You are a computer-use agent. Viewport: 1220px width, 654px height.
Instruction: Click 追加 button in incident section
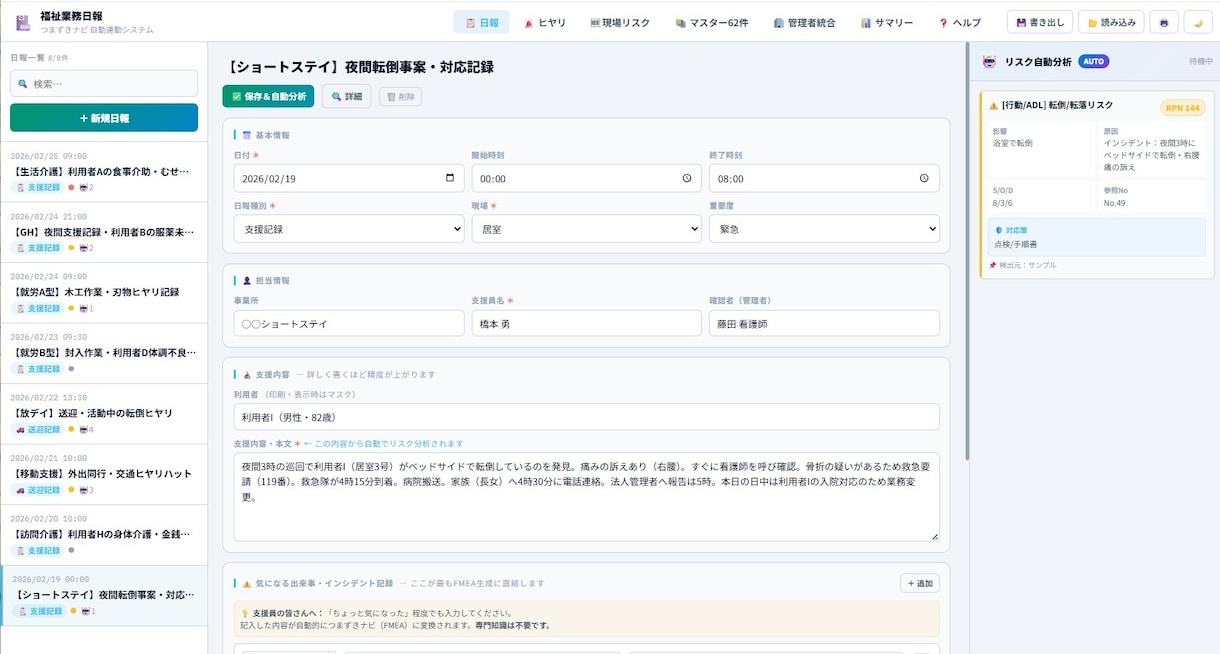(x=919, y=583)
